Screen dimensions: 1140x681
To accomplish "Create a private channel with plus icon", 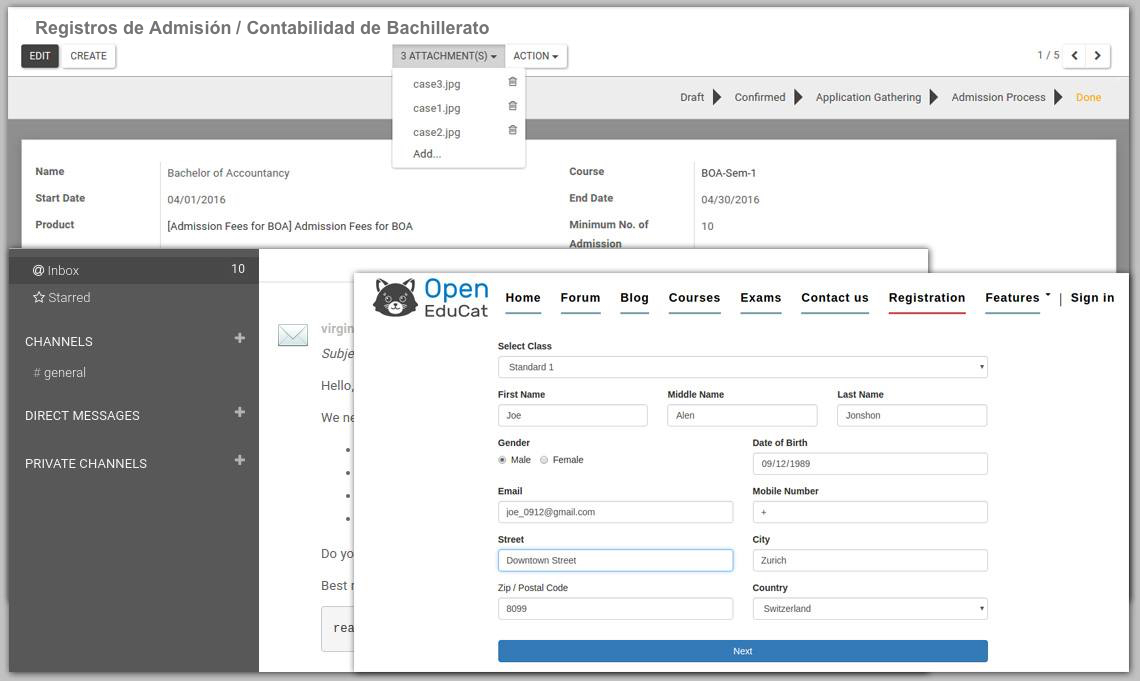I will 239,461.
